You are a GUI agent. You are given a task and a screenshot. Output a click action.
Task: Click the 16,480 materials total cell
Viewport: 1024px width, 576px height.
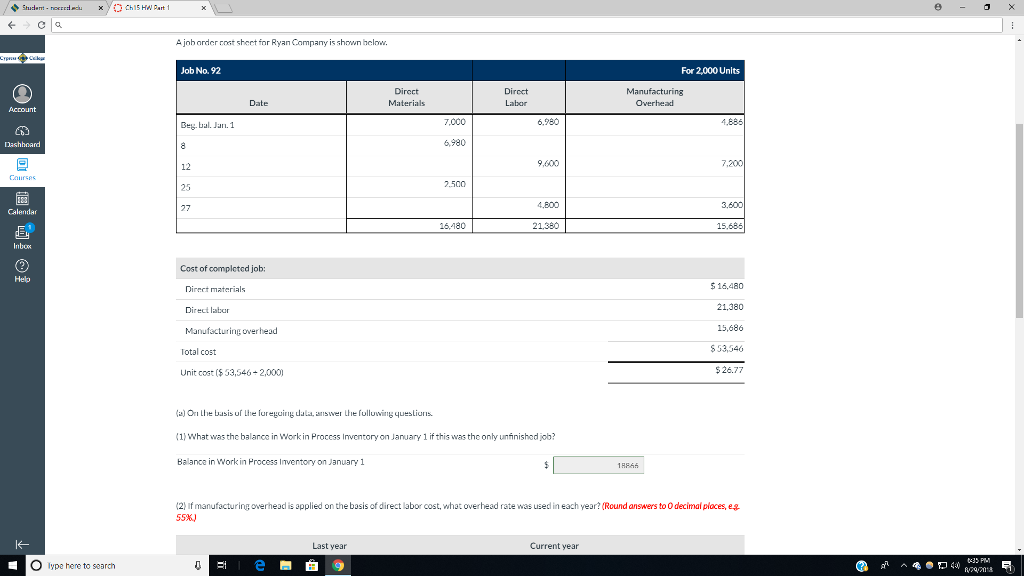coord(452,226)
